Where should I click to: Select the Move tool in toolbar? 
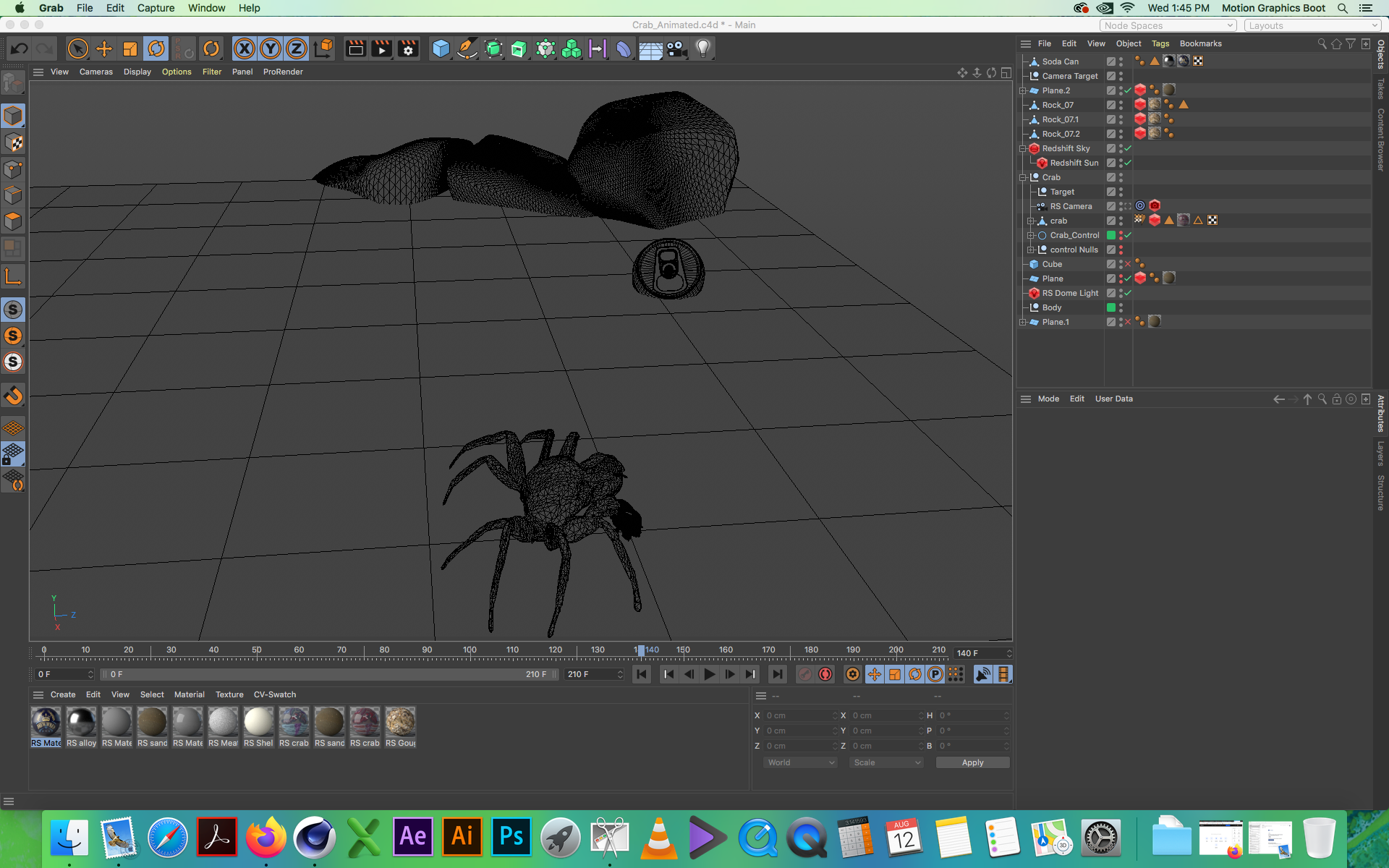click(104, 49)
